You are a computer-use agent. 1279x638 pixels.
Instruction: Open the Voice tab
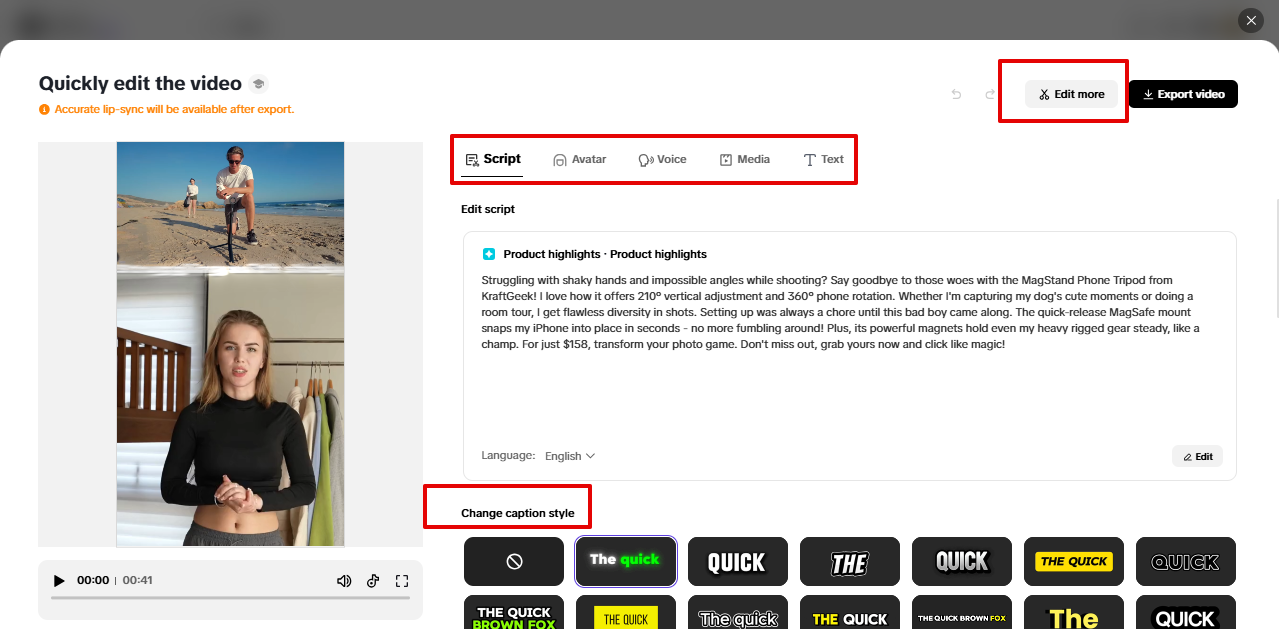pyautogui.click(x=662, y=159)
